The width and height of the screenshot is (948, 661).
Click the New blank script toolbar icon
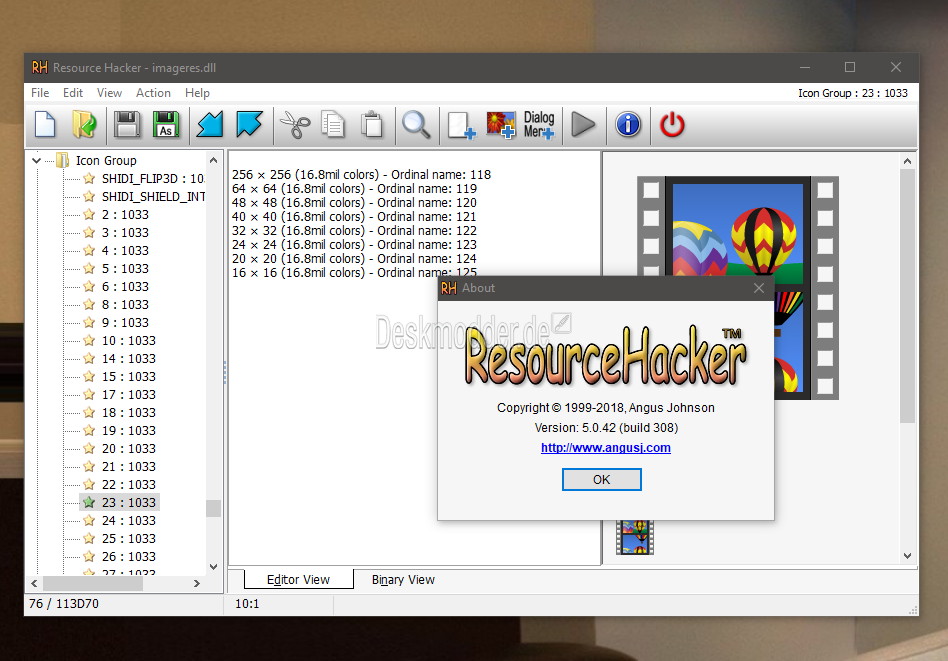(45, 125)
